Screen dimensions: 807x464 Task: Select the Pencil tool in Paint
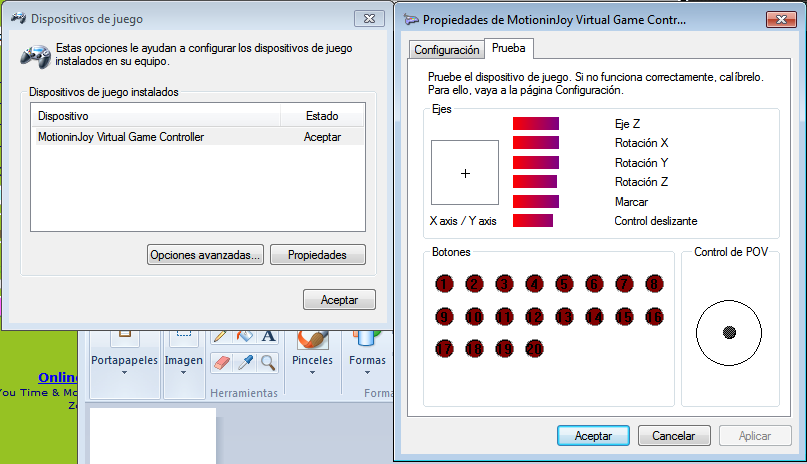tap(220, 336)
